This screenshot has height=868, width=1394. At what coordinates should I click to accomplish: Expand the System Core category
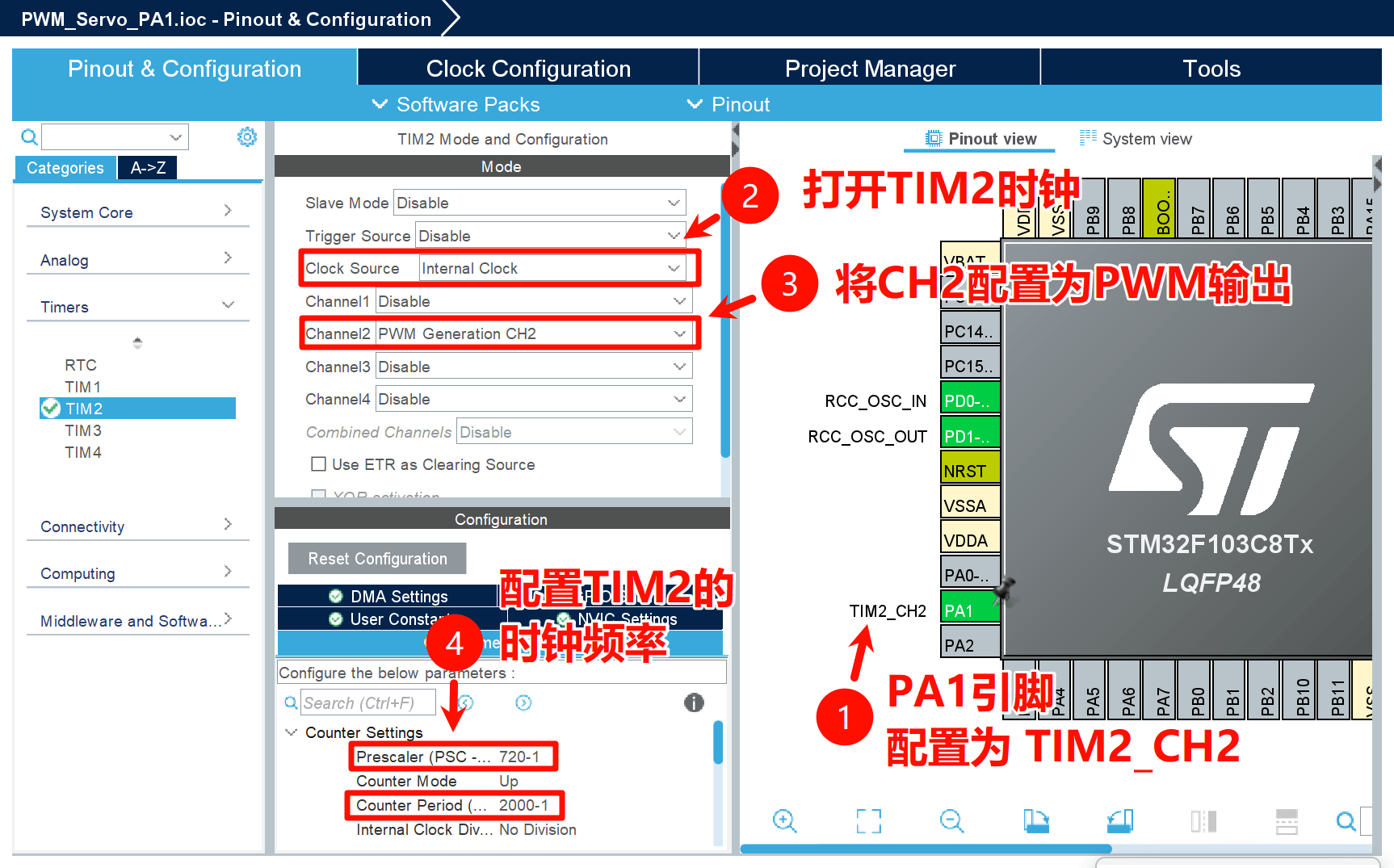(137, 212)
